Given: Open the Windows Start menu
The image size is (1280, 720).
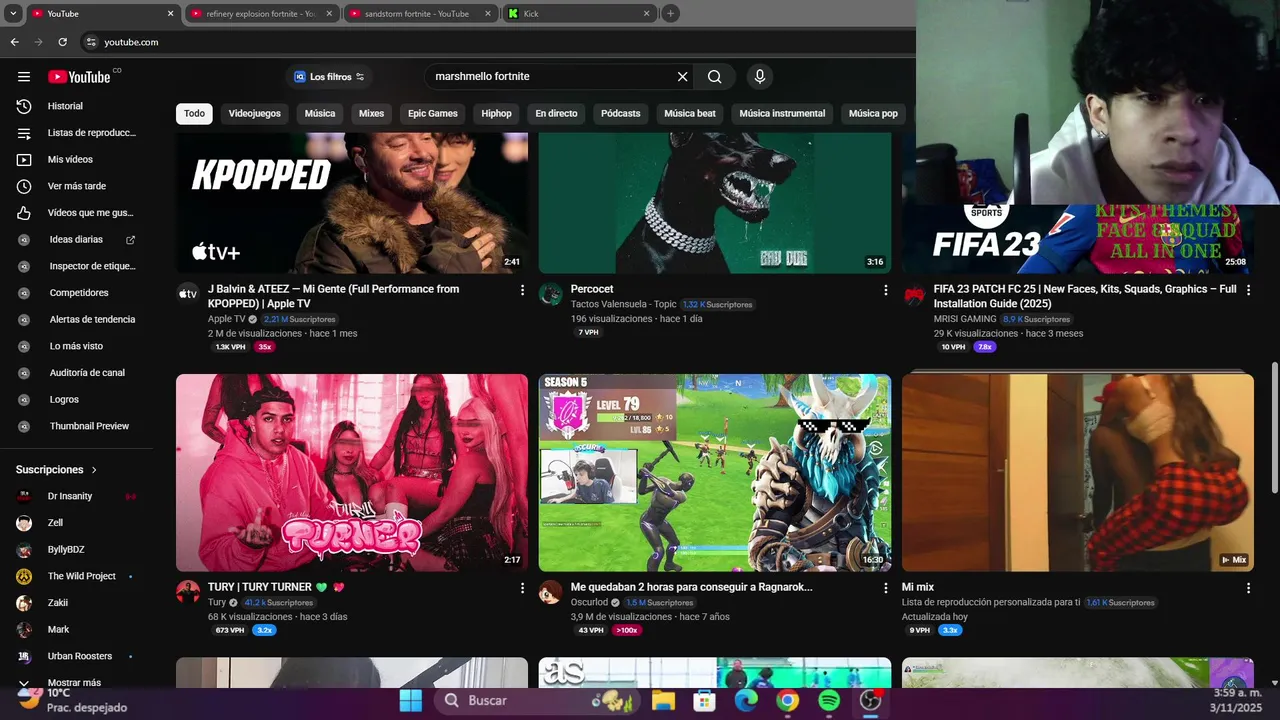Looking at the screenshot, I should coord(411,701).
